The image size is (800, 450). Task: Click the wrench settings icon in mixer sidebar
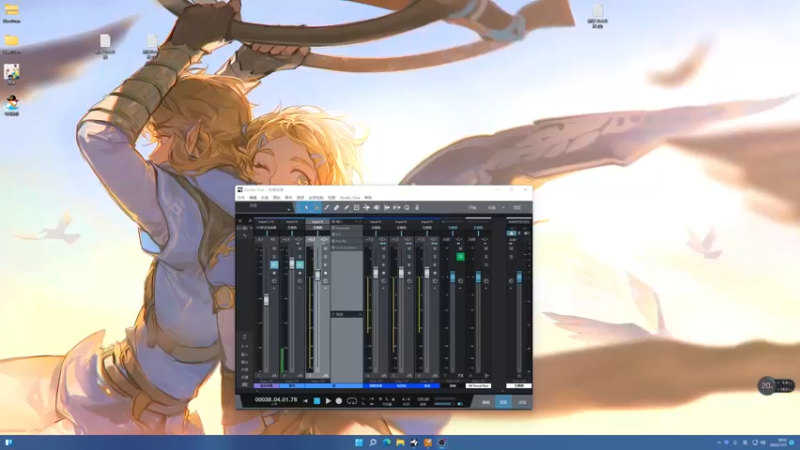click(x=245, y=235)
